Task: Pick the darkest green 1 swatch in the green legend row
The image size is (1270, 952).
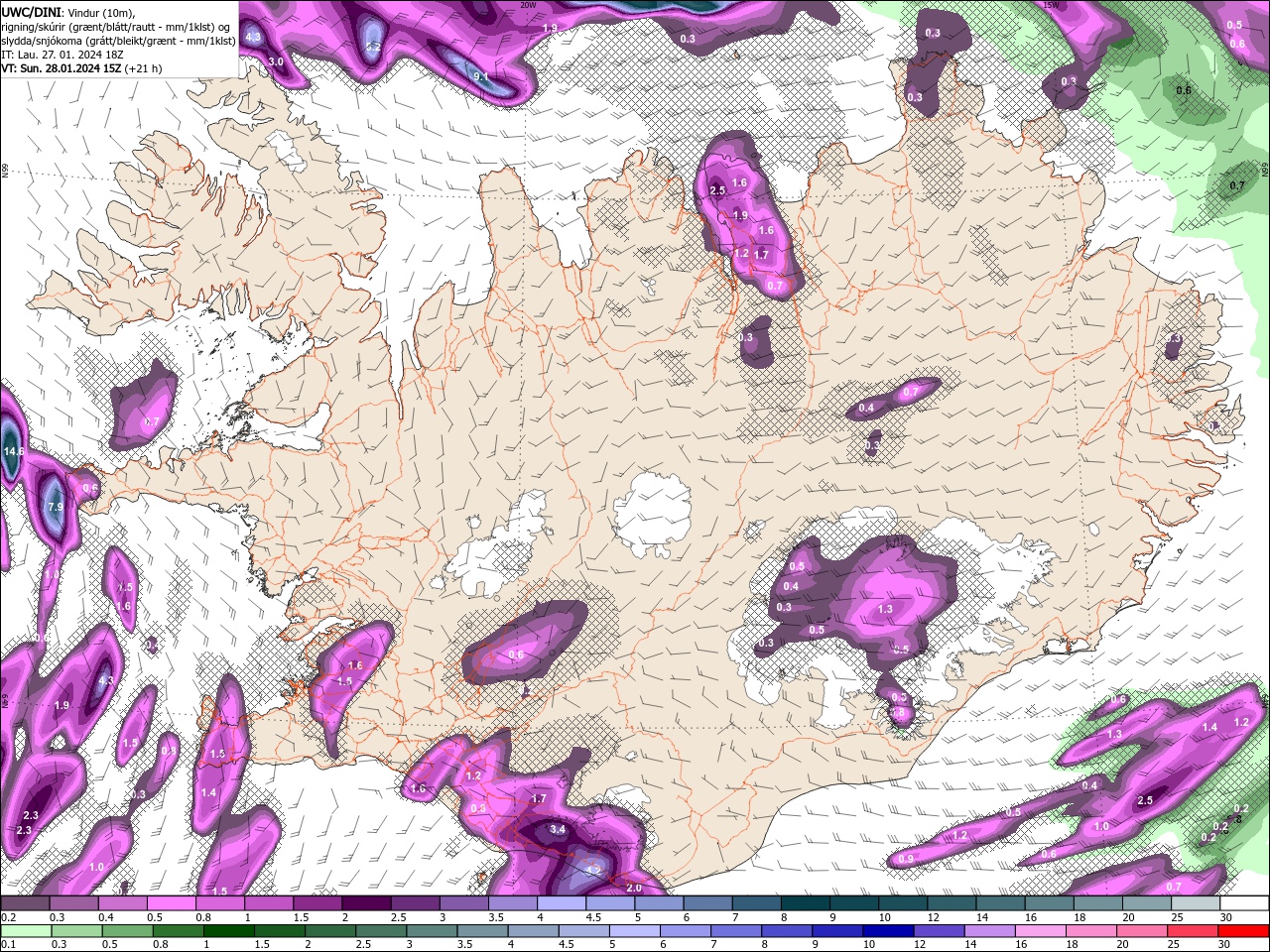Action: [x=228, y=931]
